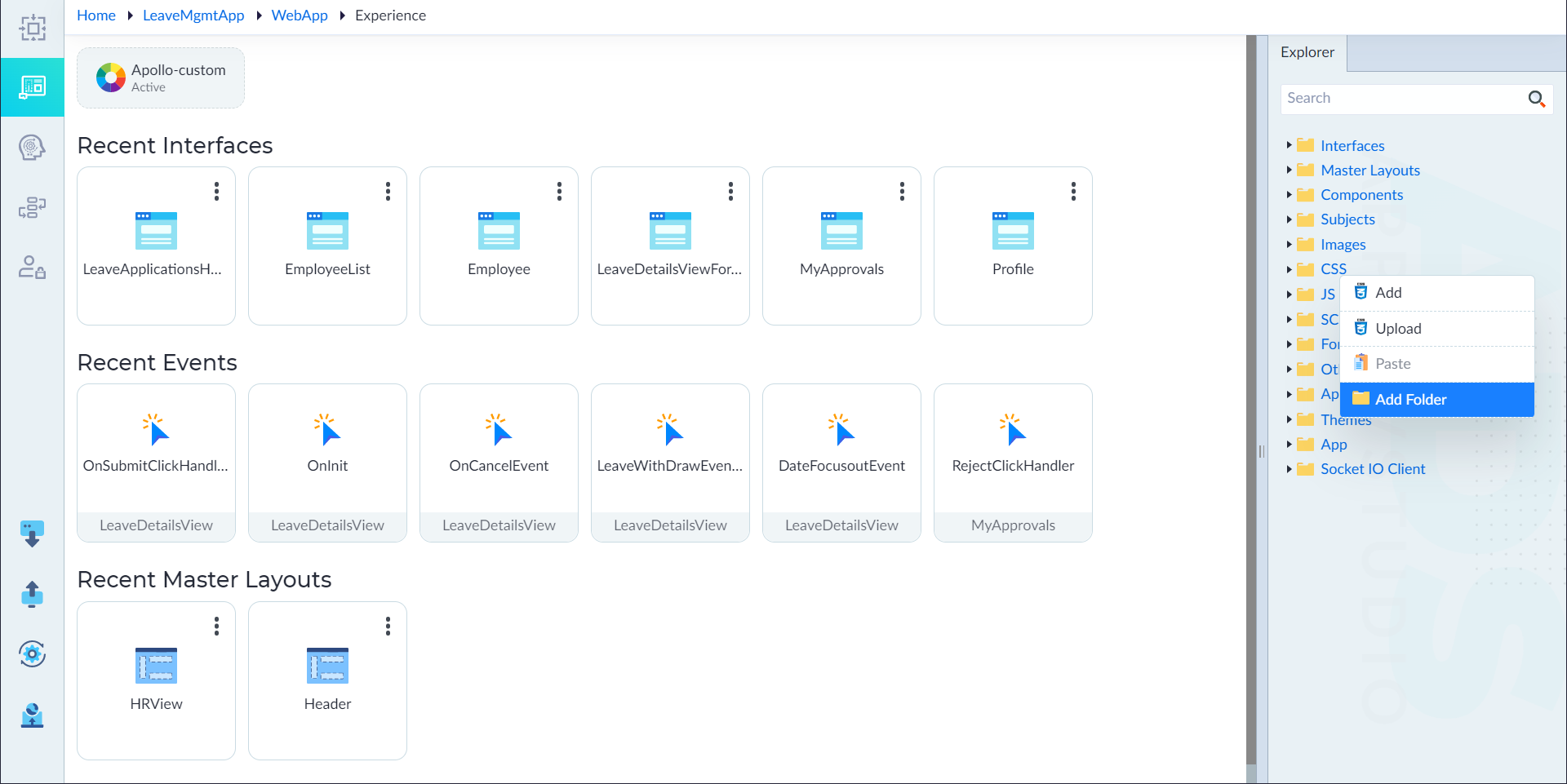Viewport: 1567px width, 784px height.
Task: Click the search magnifier icon in Explorer
Action: point(1536,99)
